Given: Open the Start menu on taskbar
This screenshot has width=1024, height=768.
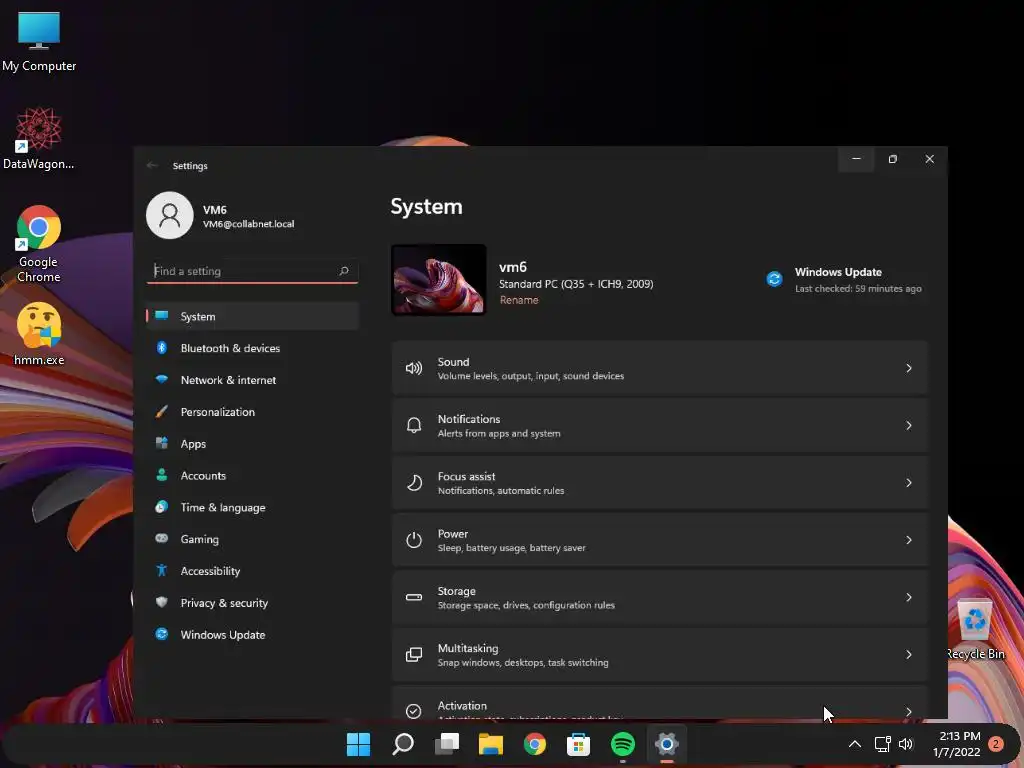Looking at the screenshot, I should pyautogui.click(x=359, y=744).
